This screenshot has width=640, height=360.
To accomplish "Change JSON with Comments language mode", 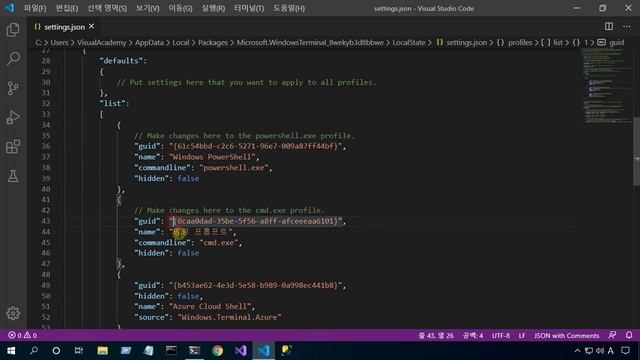I will (x=567, y=336).
